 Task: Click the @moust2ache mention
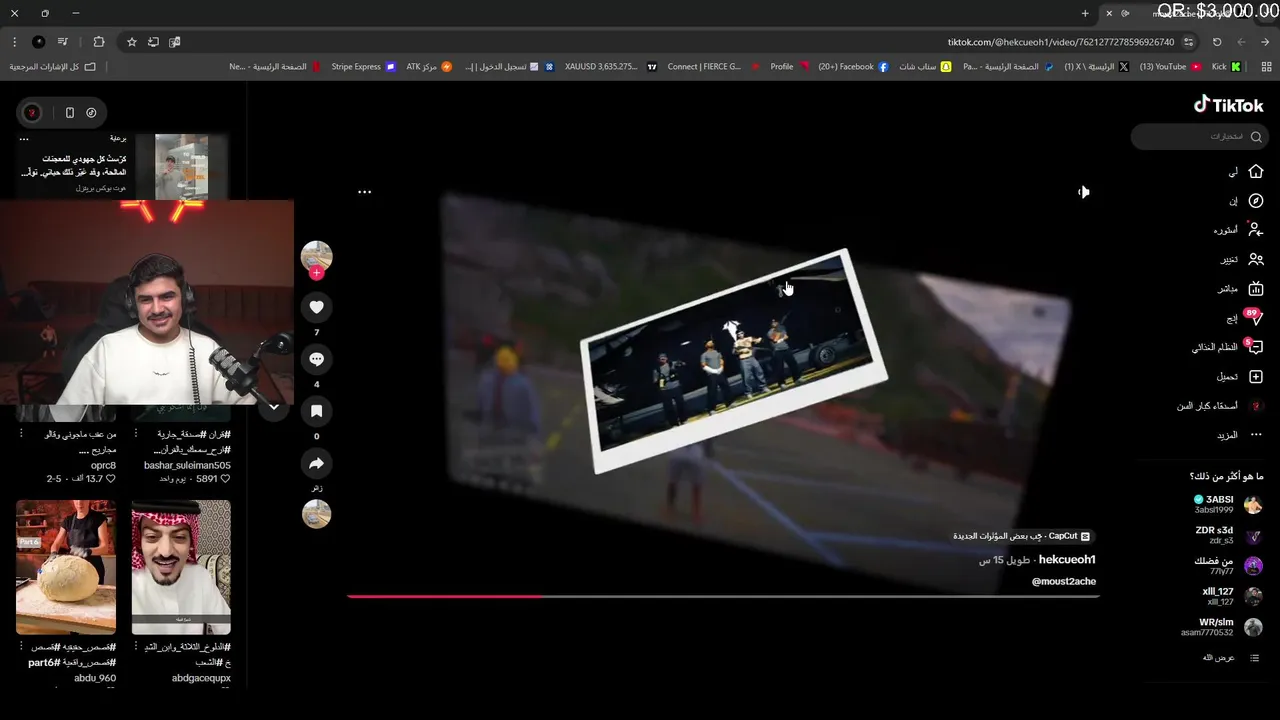(1063, 582)
